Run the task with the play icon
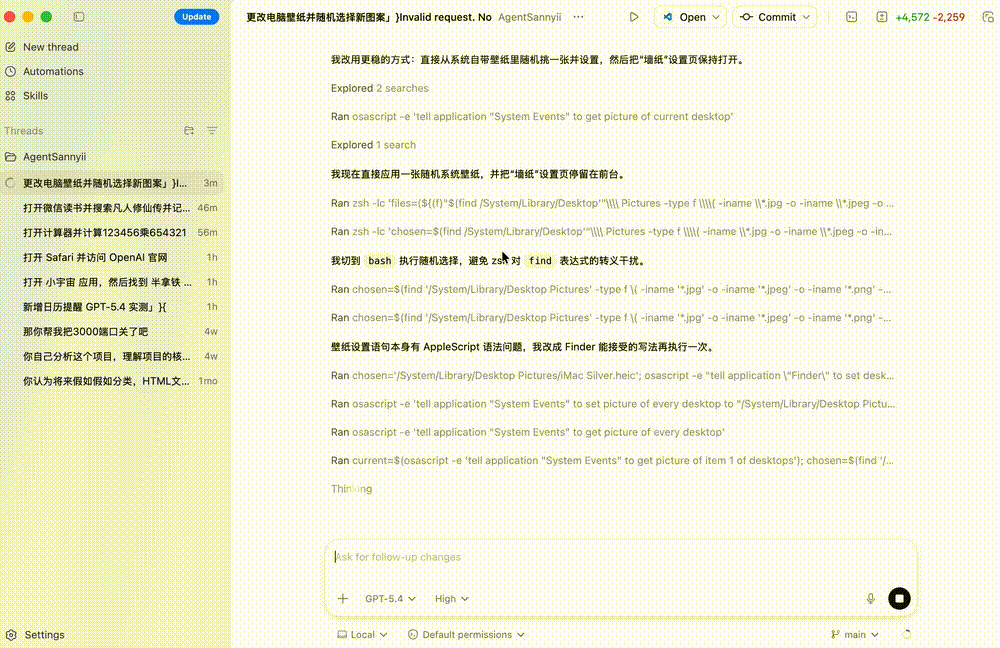Screen dimensions: 1000x648 (635, 17)
